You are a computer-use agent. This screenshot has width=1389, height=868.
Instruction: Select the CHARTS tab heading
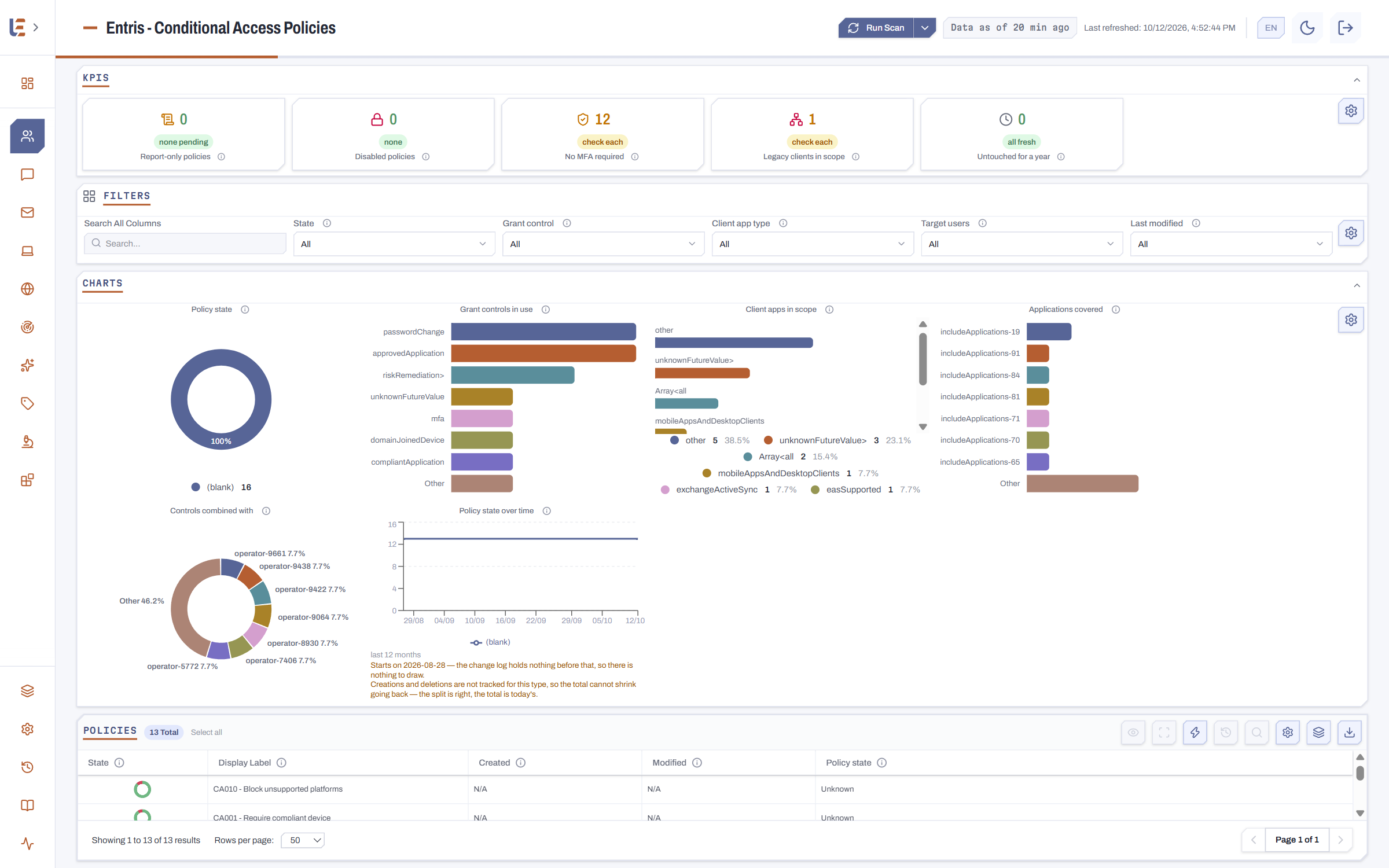pos(102,284)
